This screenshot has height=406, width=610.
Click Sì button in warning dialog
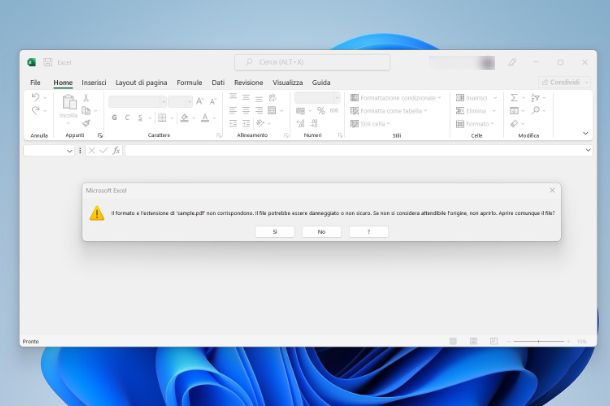[x=275, y=232]
